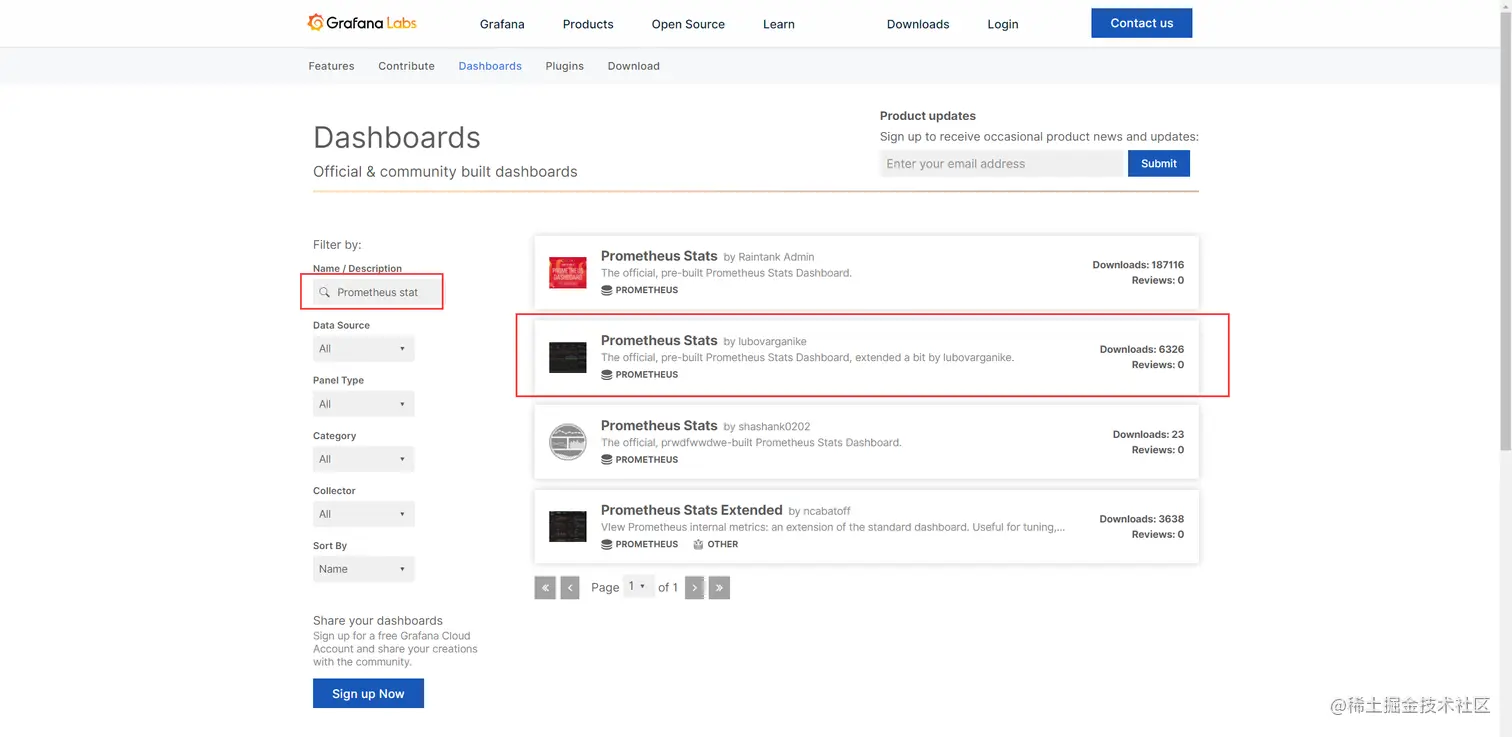Go to last page with double-right arrow
The width and height of the screenshot is (1512, 737).
[x=719, y=588]
